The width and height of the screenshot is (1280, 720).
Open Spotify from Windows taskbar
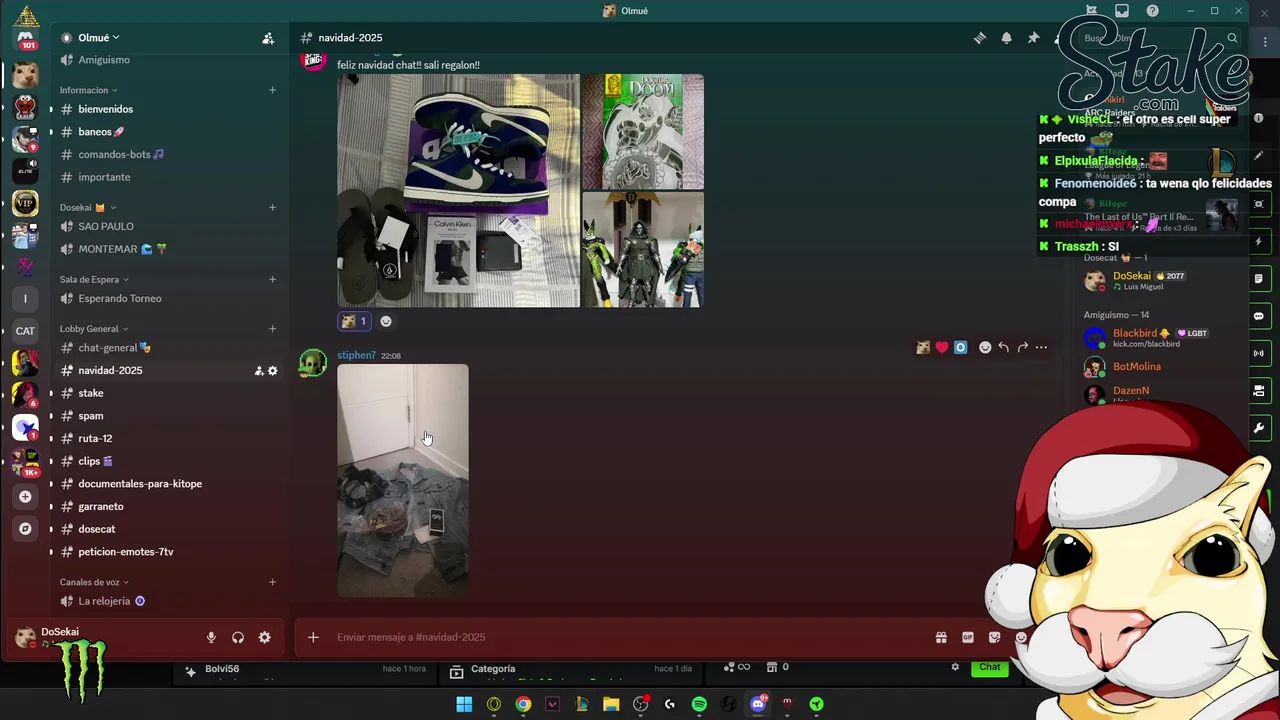699,704
